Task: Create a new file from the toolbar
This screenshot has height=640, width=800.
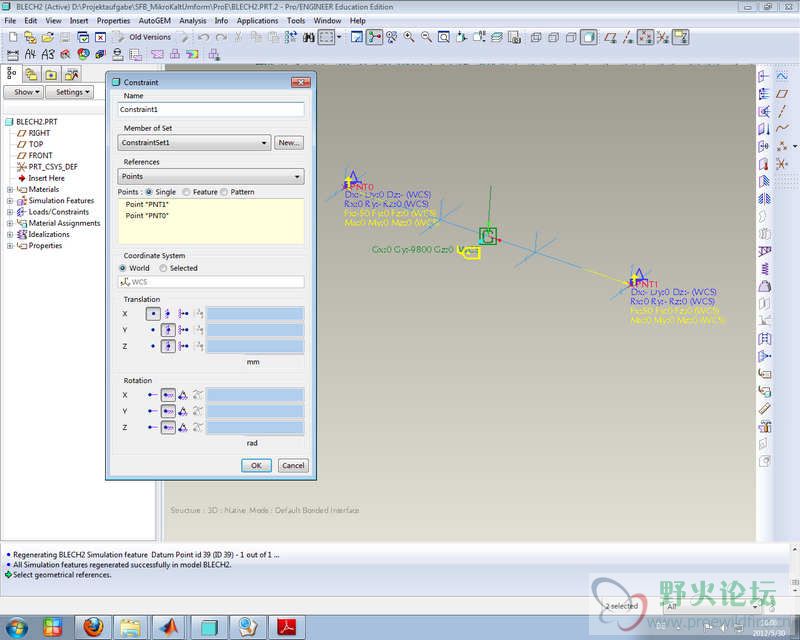Action: pos(13,37)
